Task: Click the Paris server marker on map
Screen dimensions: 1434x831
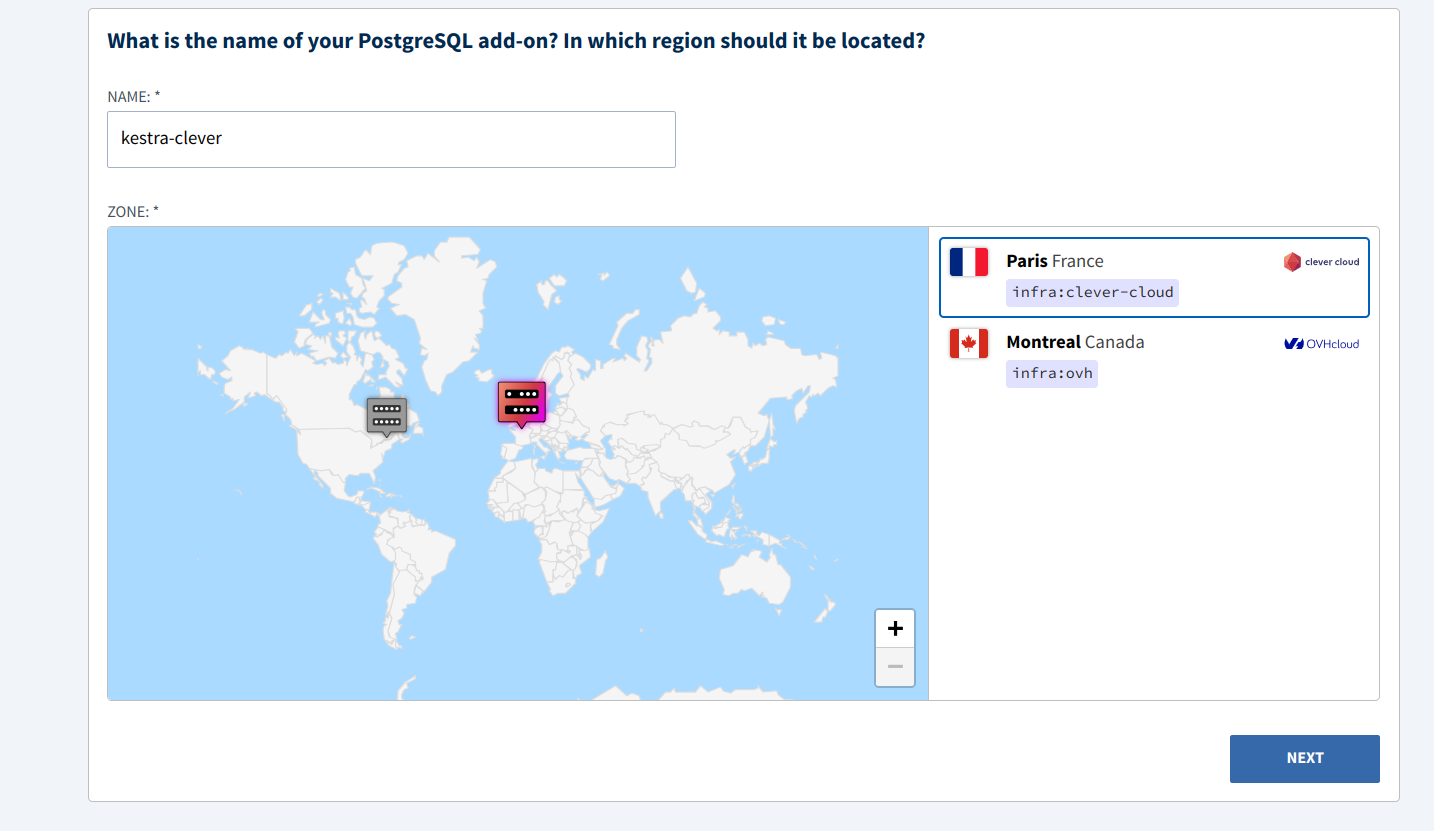Action: (521, 402)
